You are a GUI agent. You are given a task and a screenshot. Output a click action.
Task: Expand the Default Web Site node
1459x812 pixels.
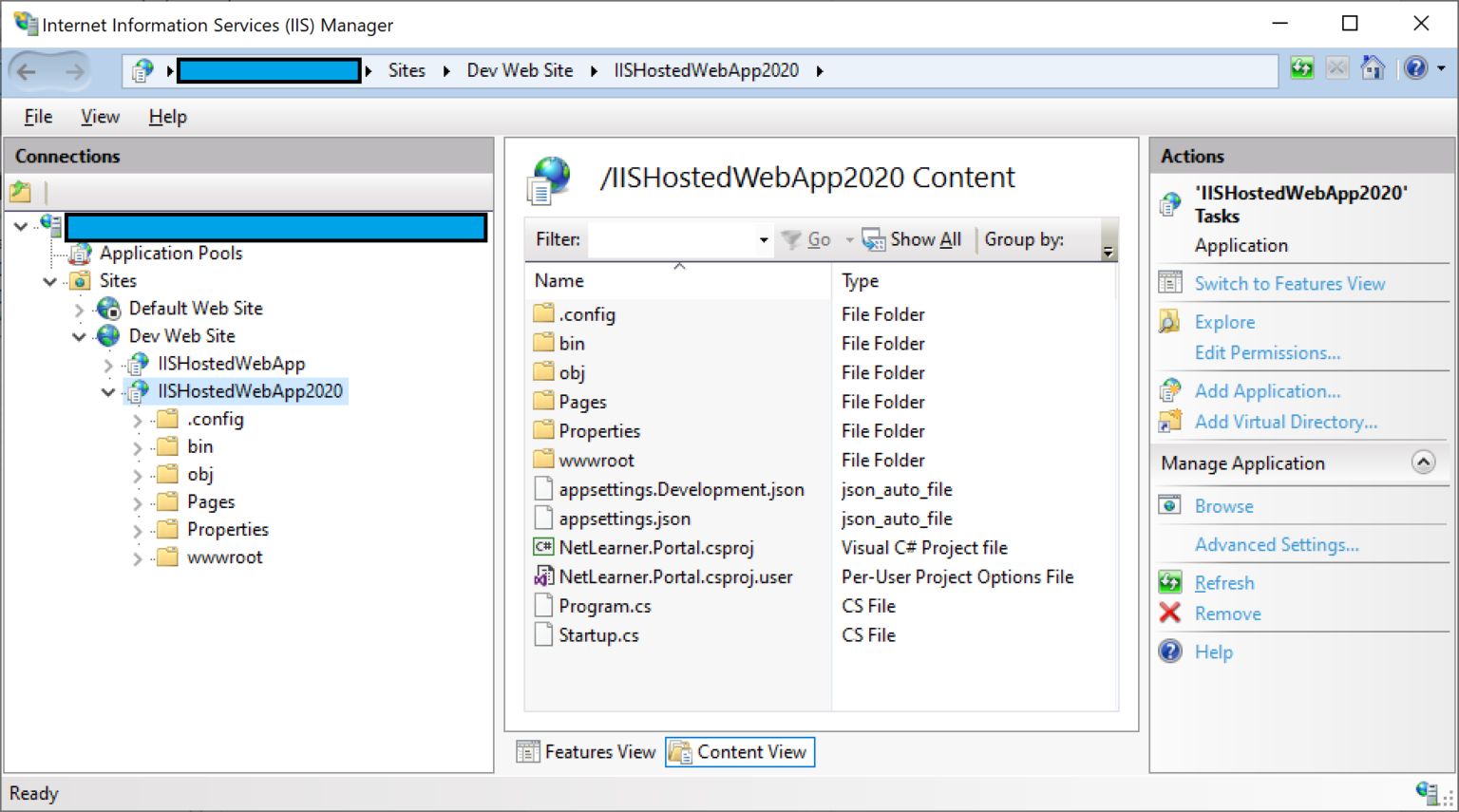(x=80, y=309)
